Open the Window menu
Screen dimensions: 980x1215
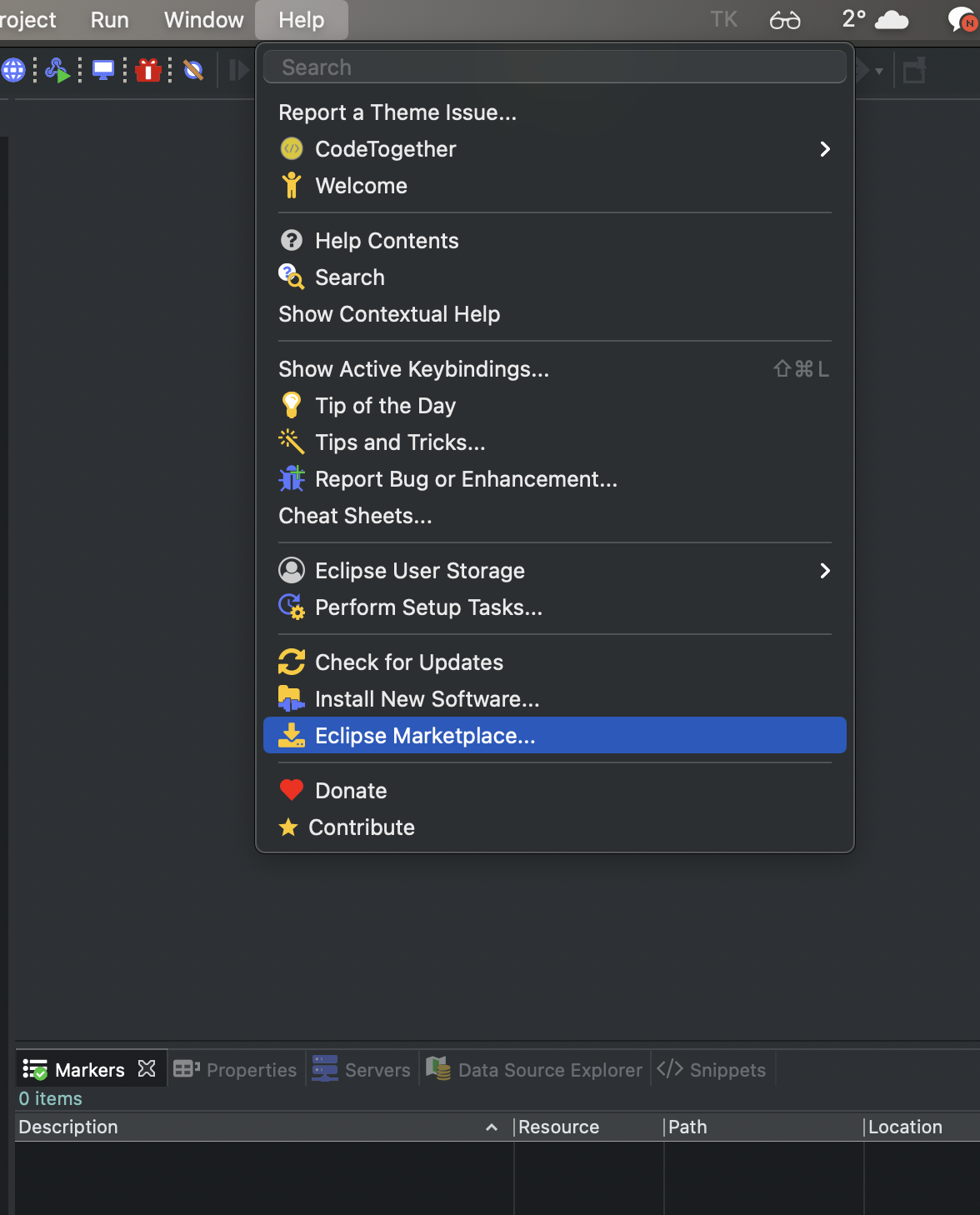pyautogui.click(x=204, y=20)
